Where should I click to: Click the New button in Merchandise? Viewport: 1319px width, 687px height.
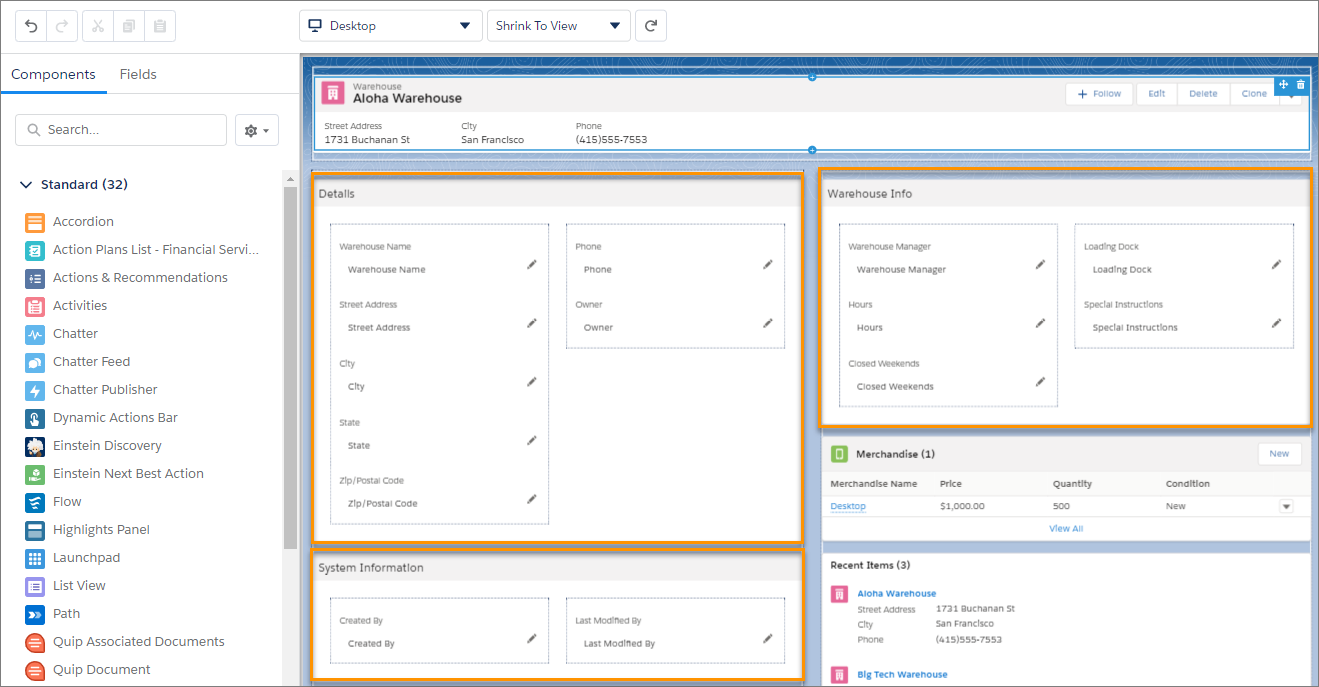pyautogui.click(x=1279, y=454)
